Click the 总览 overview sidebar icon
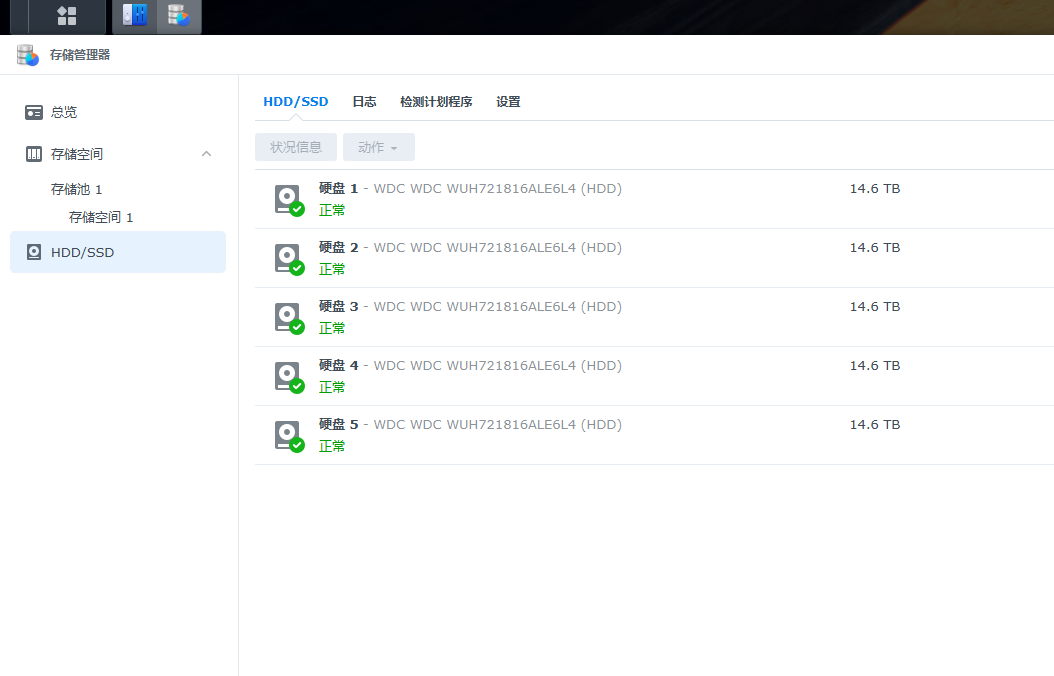1054x676 pixels. click(x=34, y=112)
